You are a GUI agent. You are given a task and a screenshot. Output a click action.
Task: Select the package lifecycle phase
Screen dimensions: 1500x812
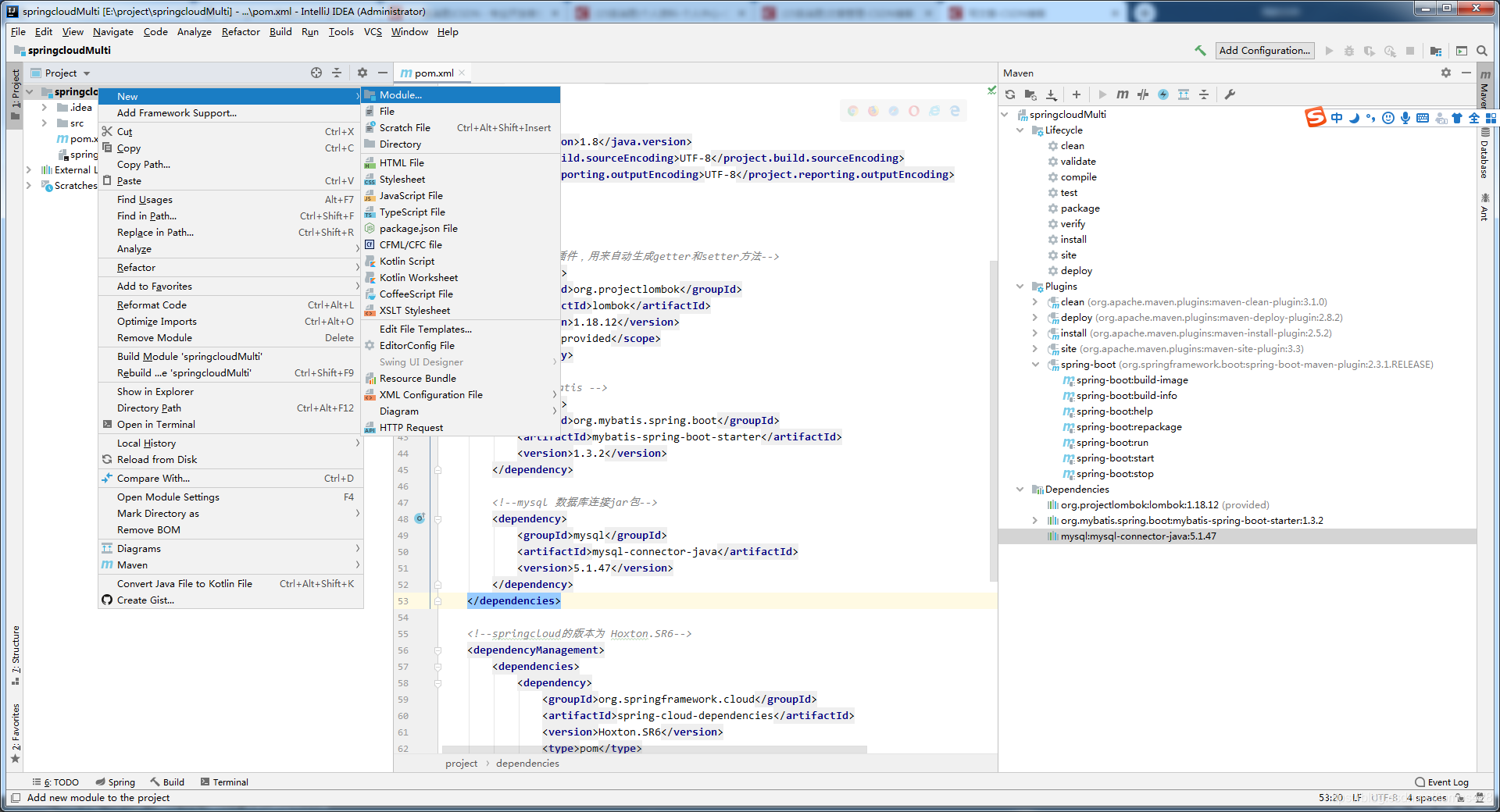click(1080, 208)
